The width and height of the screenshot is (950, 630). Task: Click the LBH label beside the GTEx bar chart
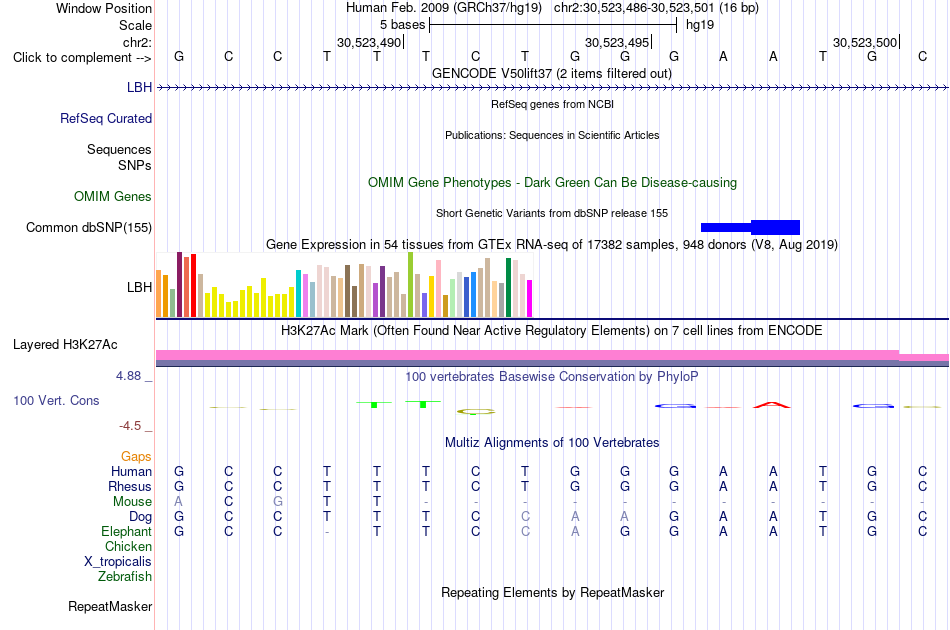click(x=139, y=287)
